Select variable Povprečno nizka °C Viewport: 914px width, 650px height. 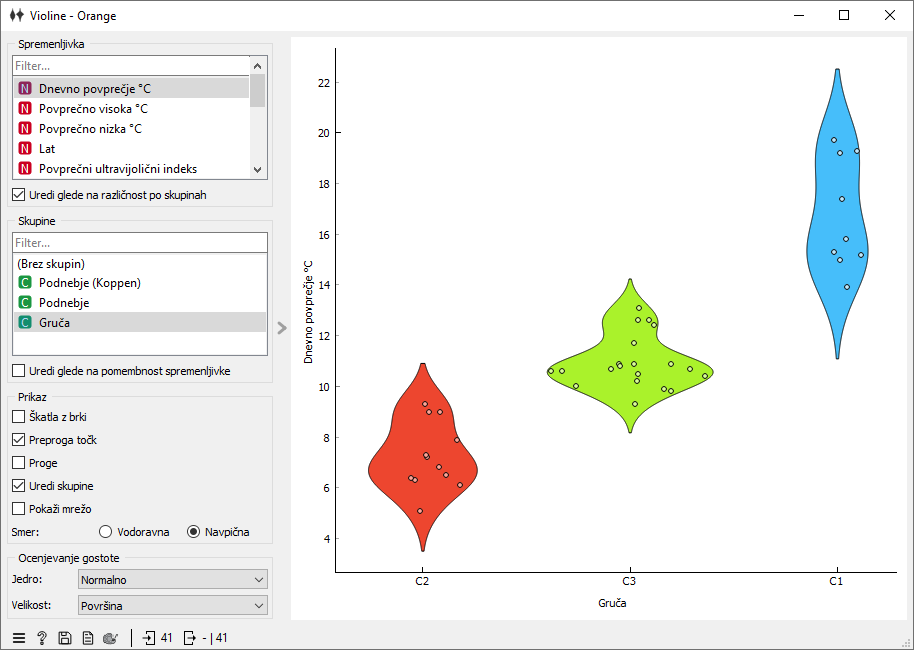[132, 128]
